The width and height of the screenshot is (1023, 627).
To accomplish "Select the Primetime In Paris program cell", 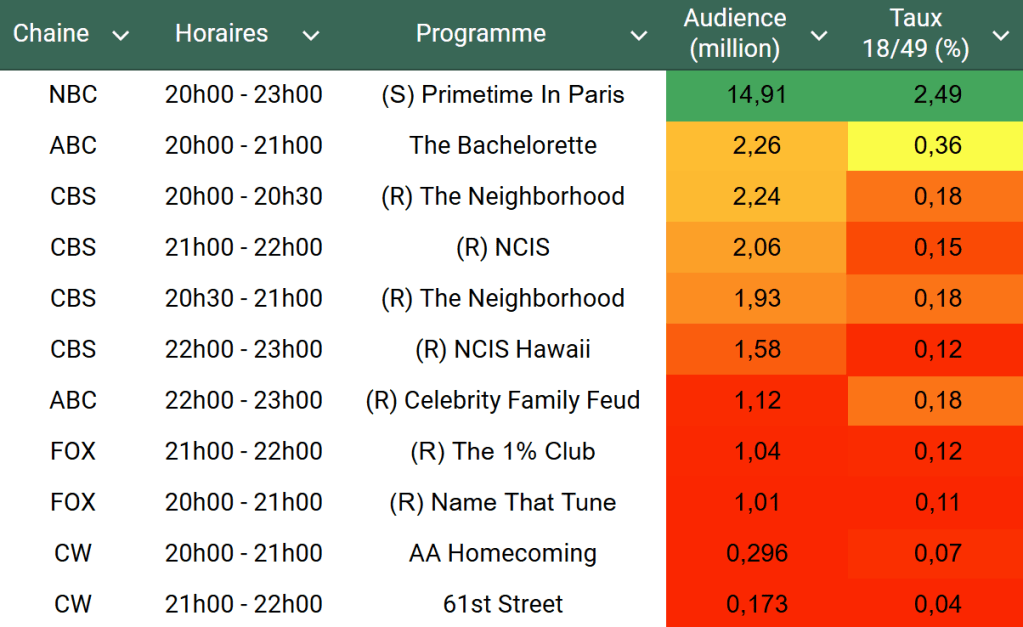I will coord(503,95).
